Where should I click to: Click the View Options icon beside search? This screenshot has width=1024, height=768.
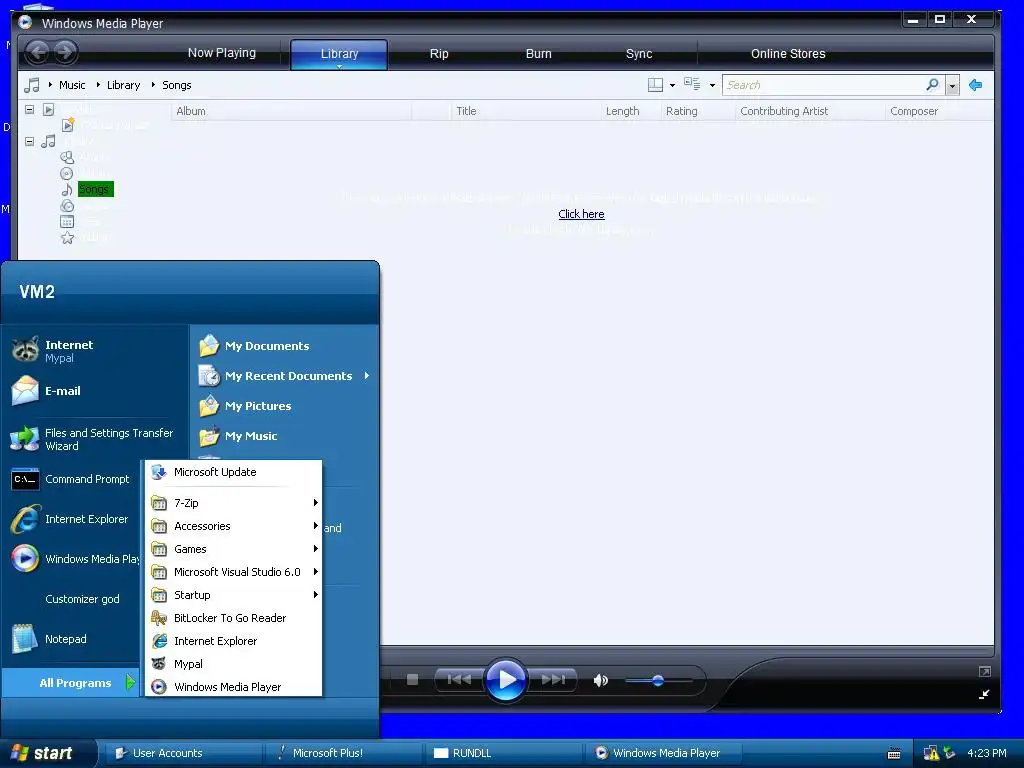coord(692,84)
